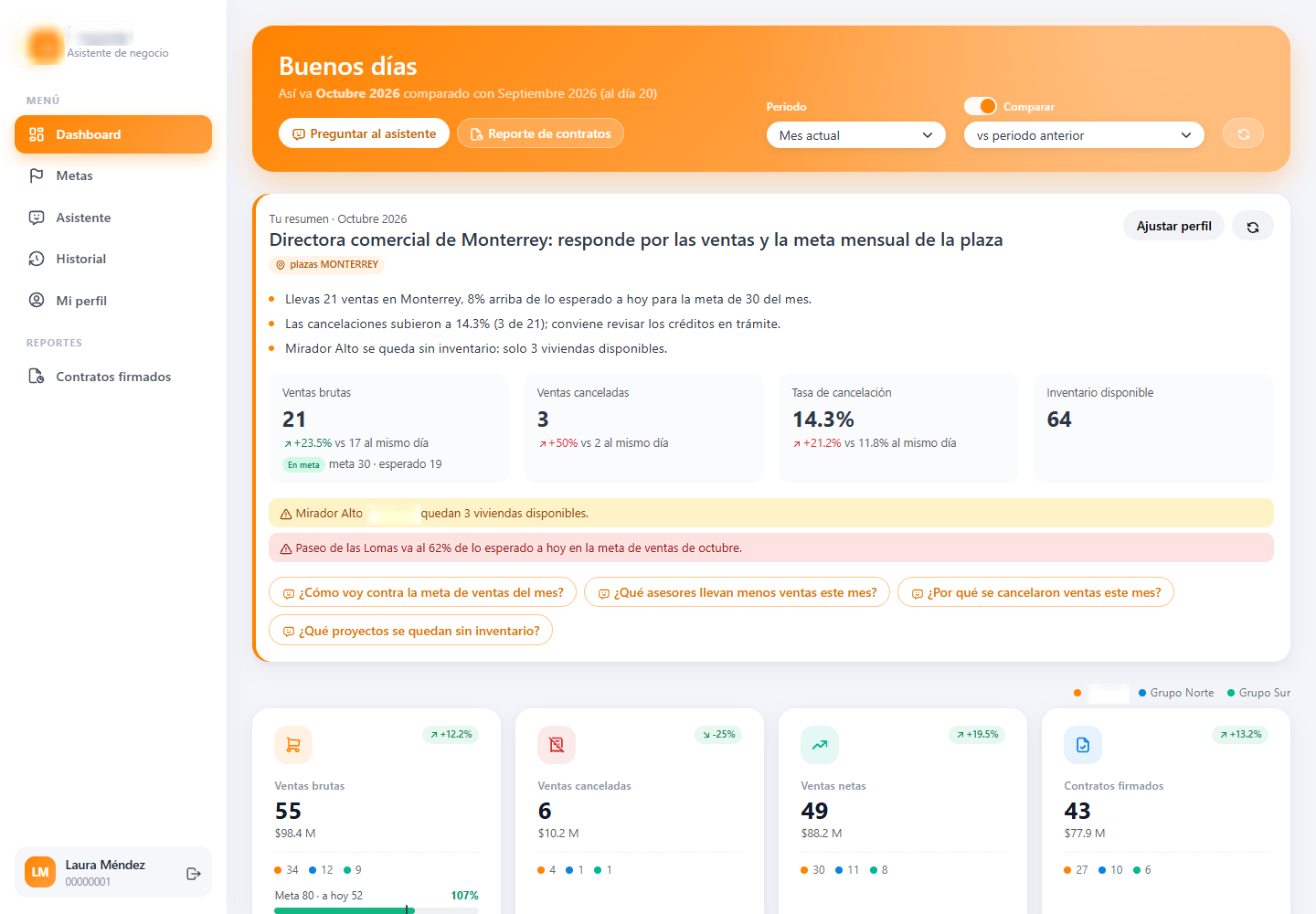Image resolution: width=1316 pixels, height=914 pixels.
Task: Click Reporte de contratos button
Action: click(540, 133)
